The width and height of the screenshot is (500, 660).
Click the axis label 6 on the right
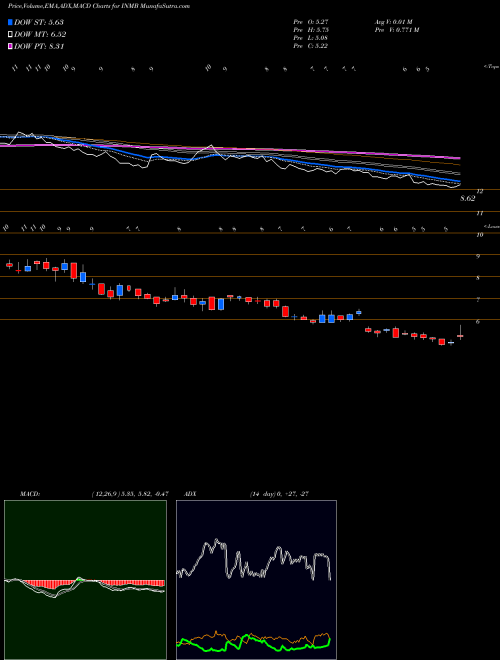tap(478, 322)
